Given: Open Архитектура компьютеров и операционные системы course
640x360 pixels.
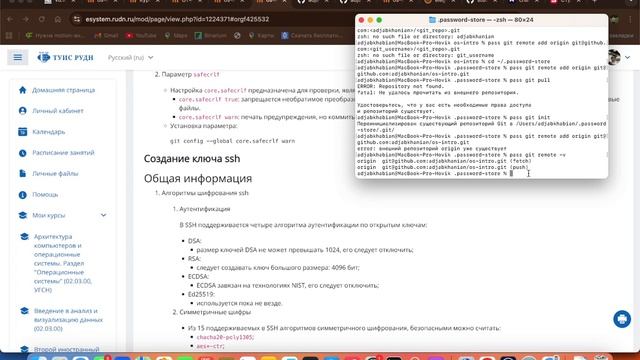Looking at the screenshot, I should click(64, 263).
